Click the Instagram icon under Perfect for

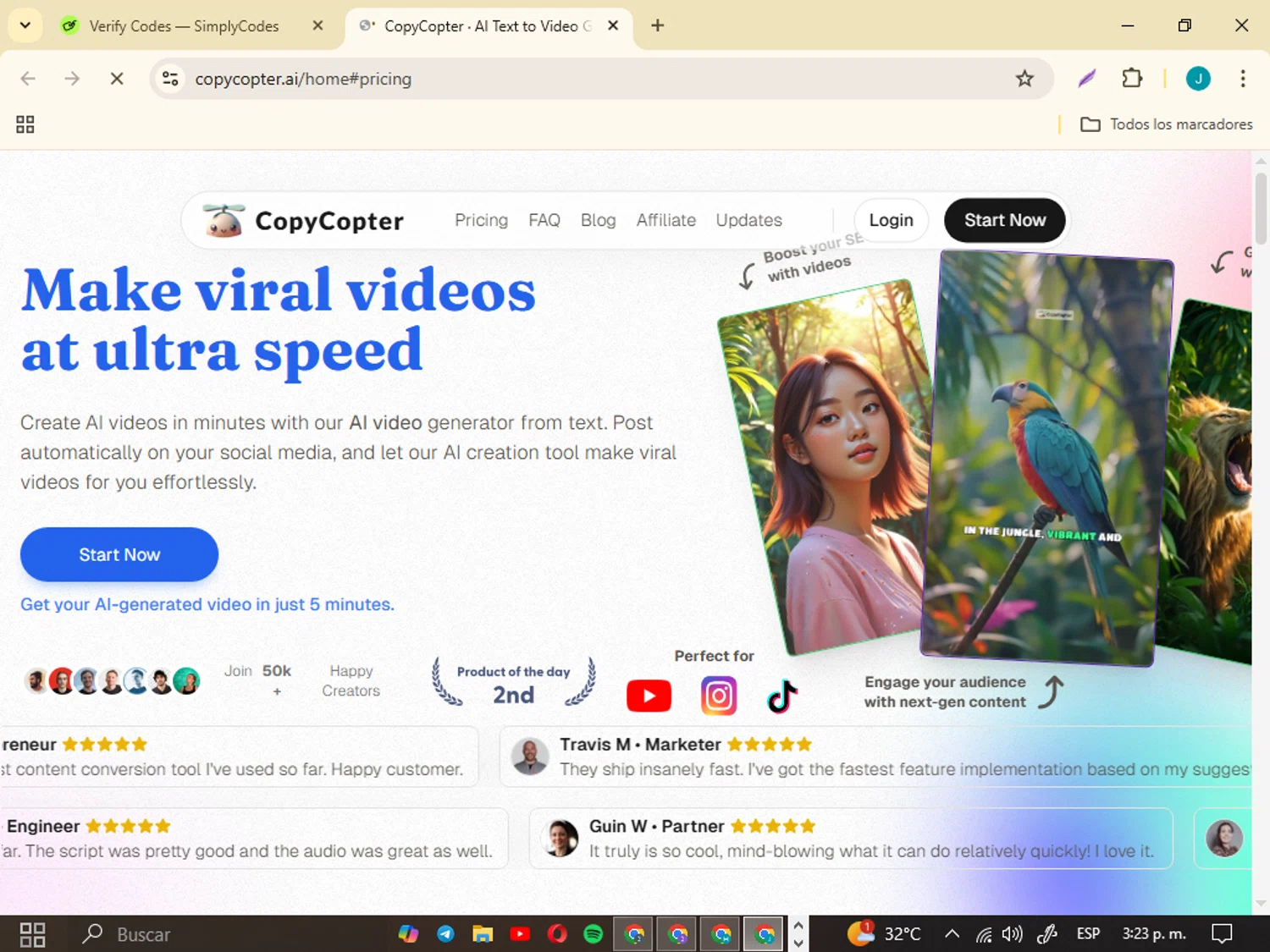[x=718, y=696]
